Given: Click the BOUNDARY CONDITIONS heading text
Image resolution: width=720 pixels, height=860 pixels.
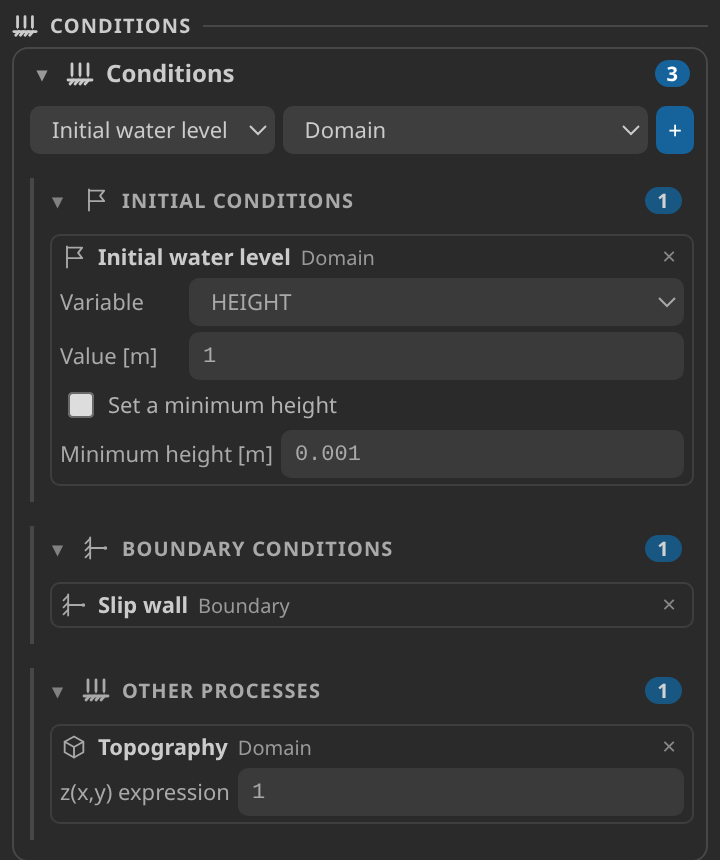Looking at the screenshot, I should (257, 548).
